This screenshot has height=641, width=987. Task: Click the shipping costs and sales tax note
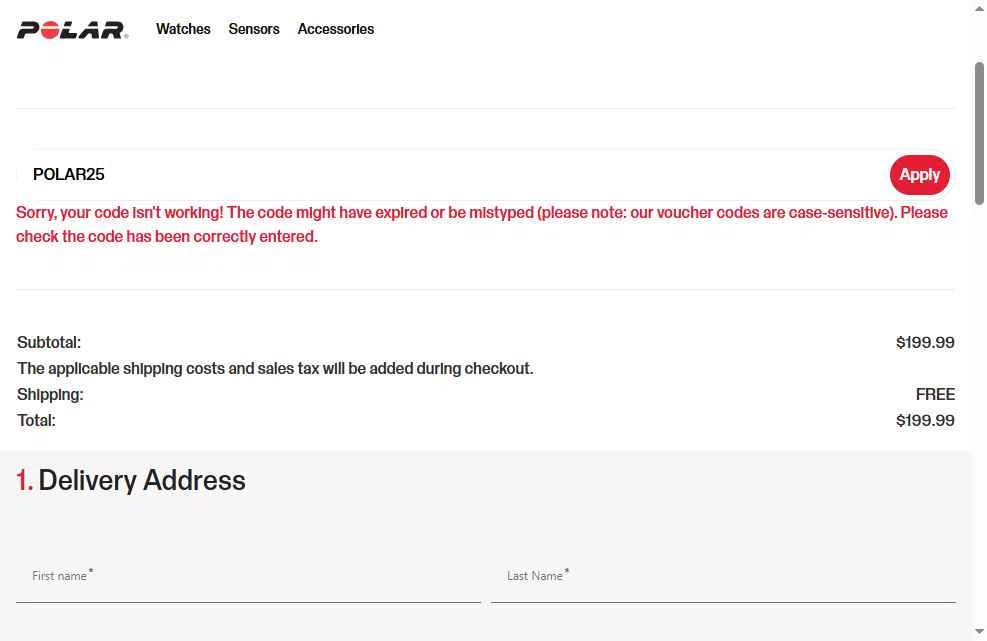[275, 368]
